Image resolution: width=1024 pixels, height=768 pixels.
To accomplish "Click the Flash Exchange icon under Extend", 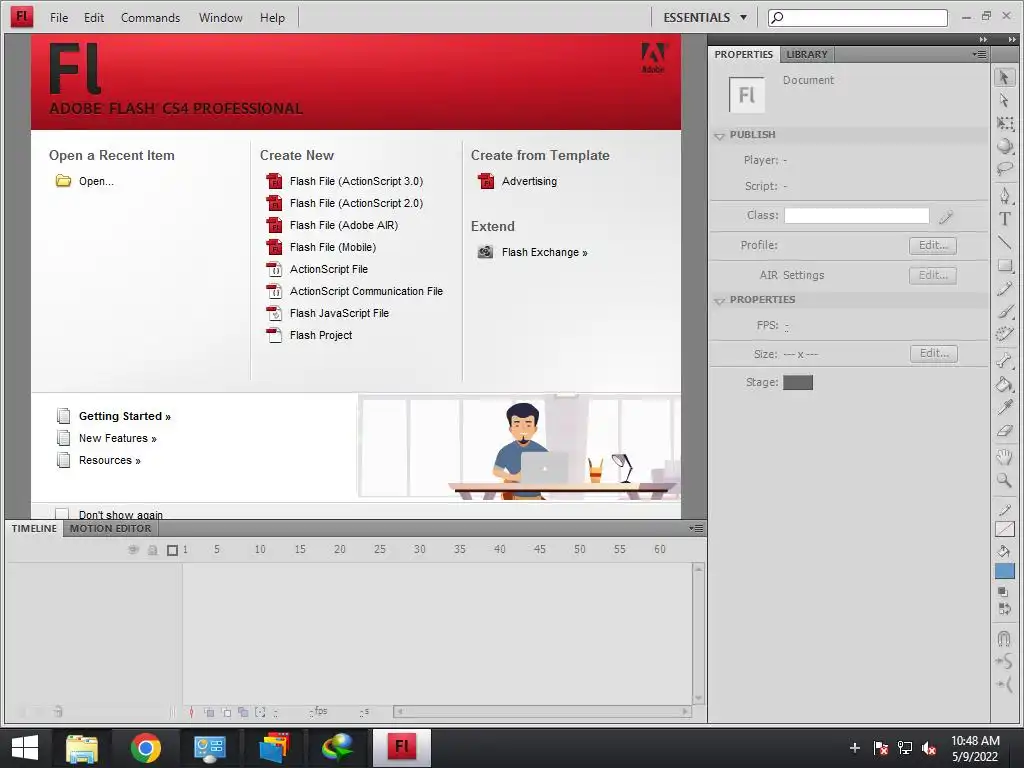I will [485, 252].
